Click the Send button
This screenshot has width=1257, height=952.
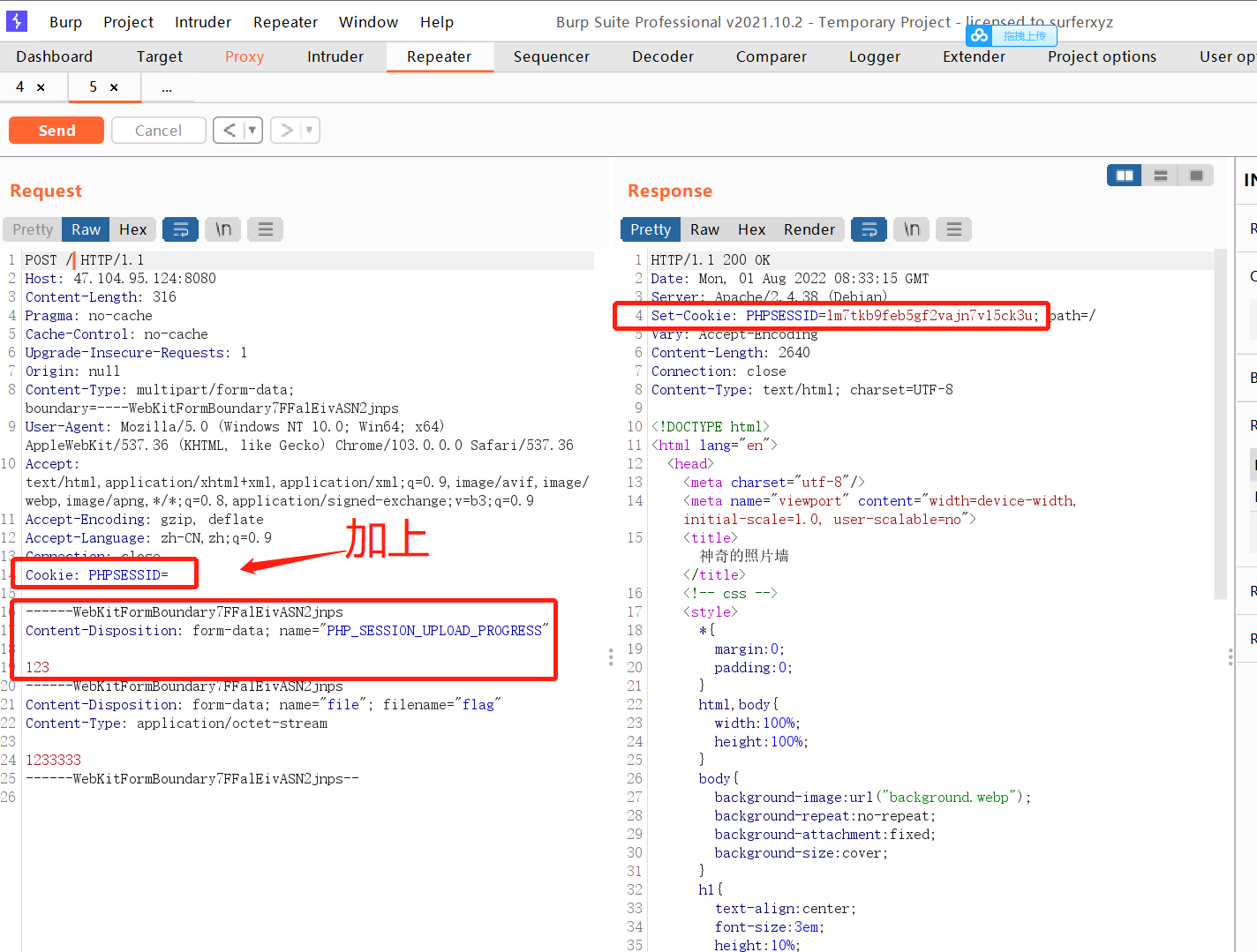point(56,131)
